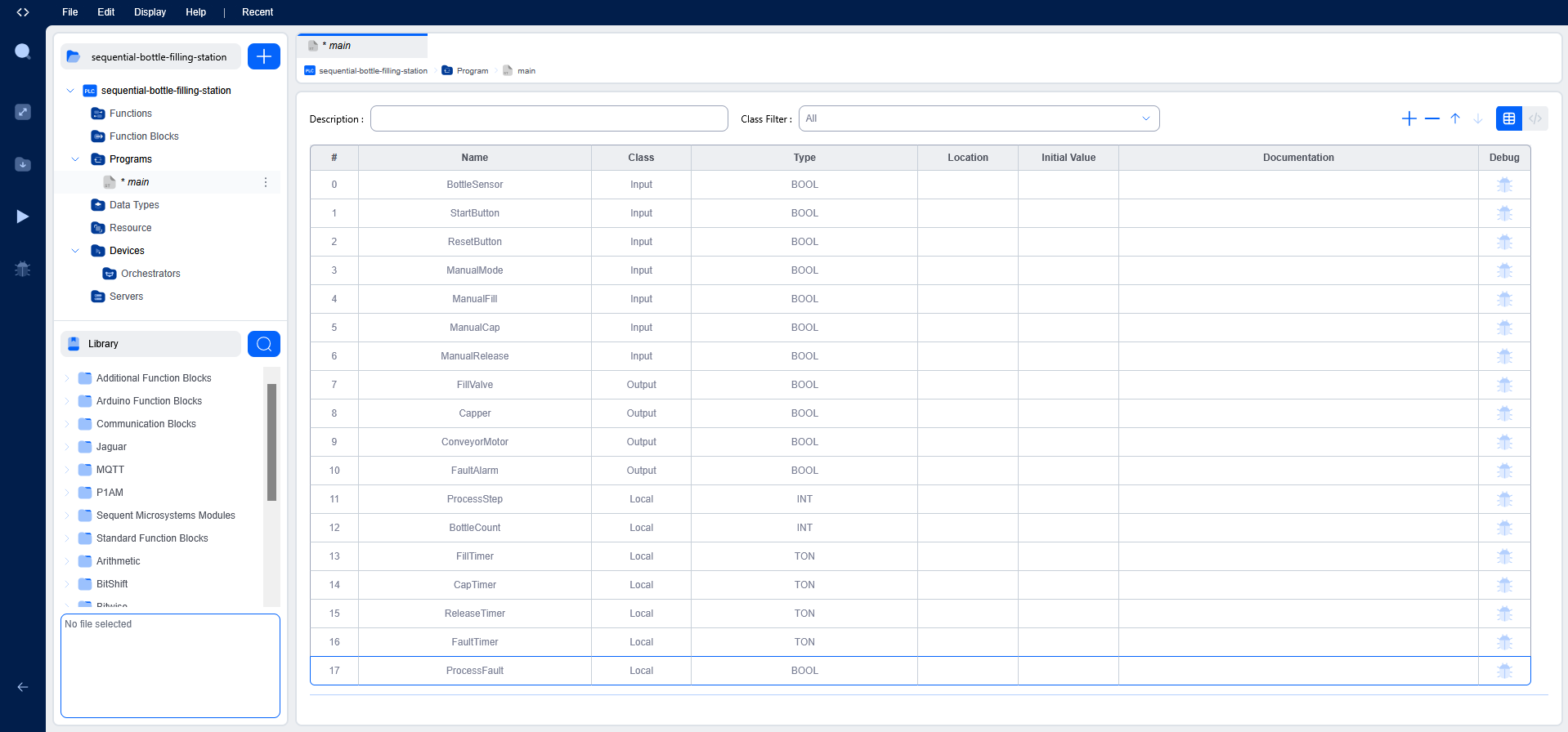Viewport: 1568px width, 732px height.
Task: Switch to table view of variables
Action: tap(1509, 118)
